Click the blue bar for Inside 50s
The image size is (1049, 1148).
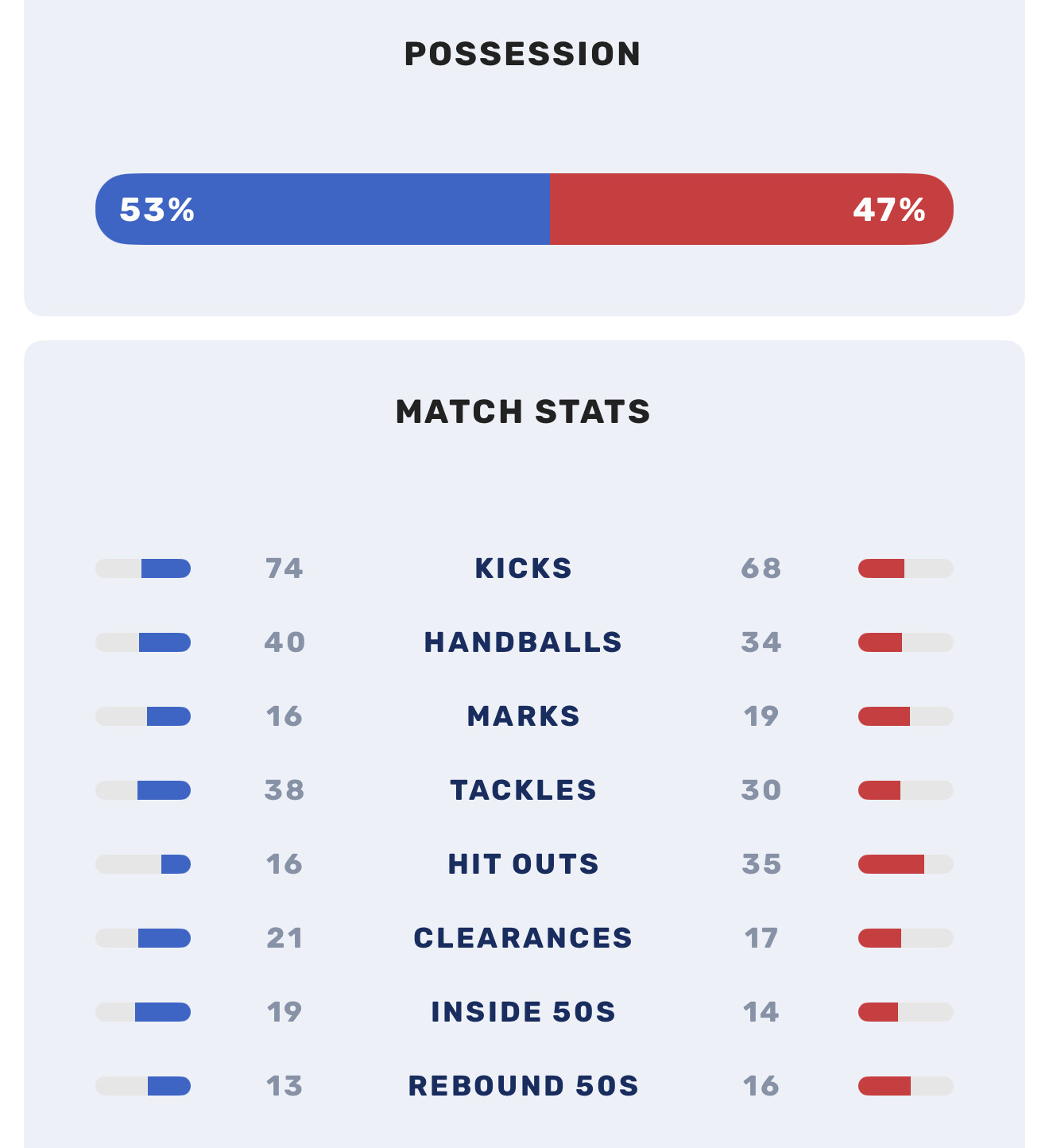[x=162, y=1012]
